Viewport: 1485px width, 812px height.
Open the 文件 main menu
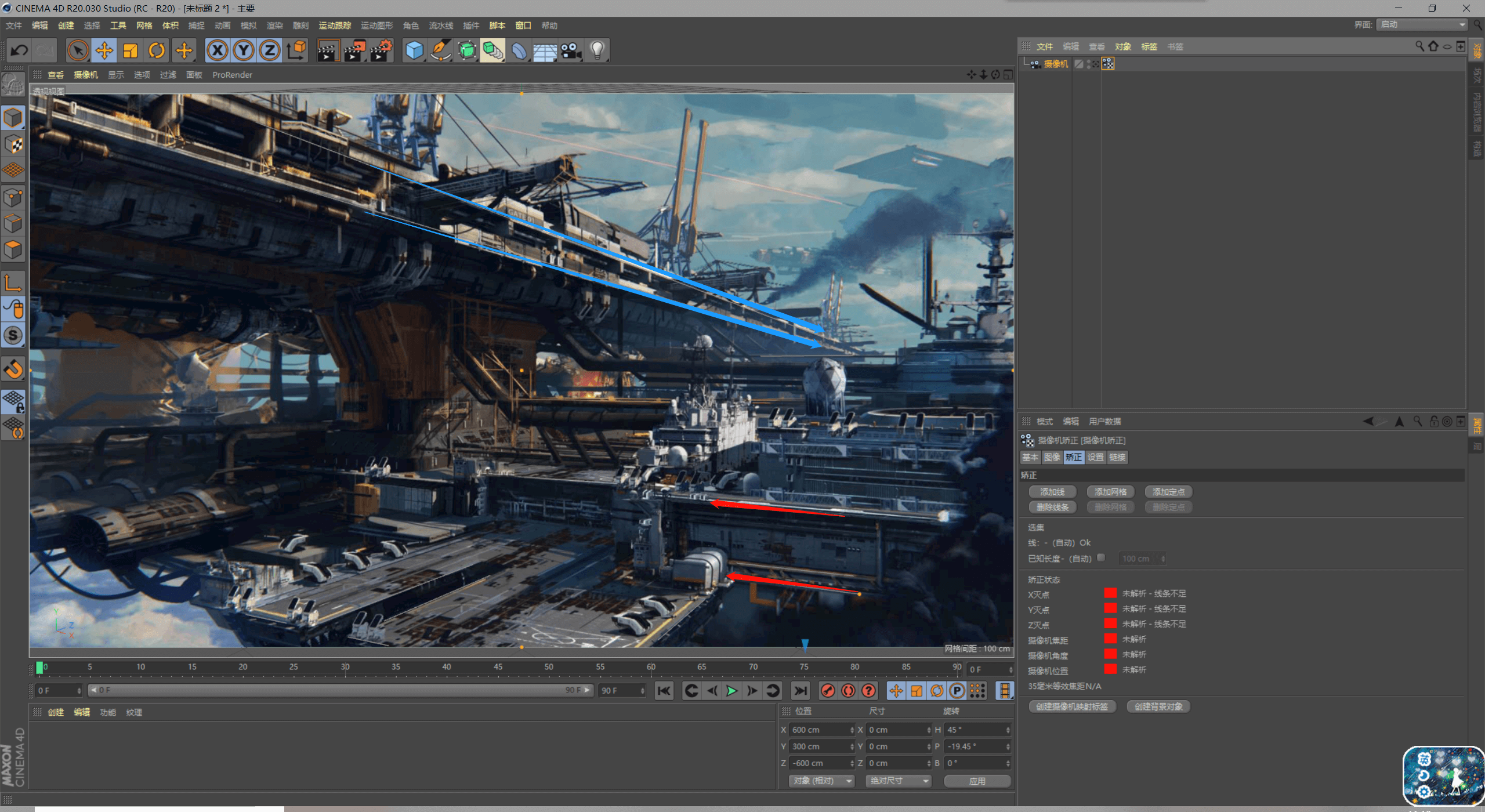coord(13,26)
